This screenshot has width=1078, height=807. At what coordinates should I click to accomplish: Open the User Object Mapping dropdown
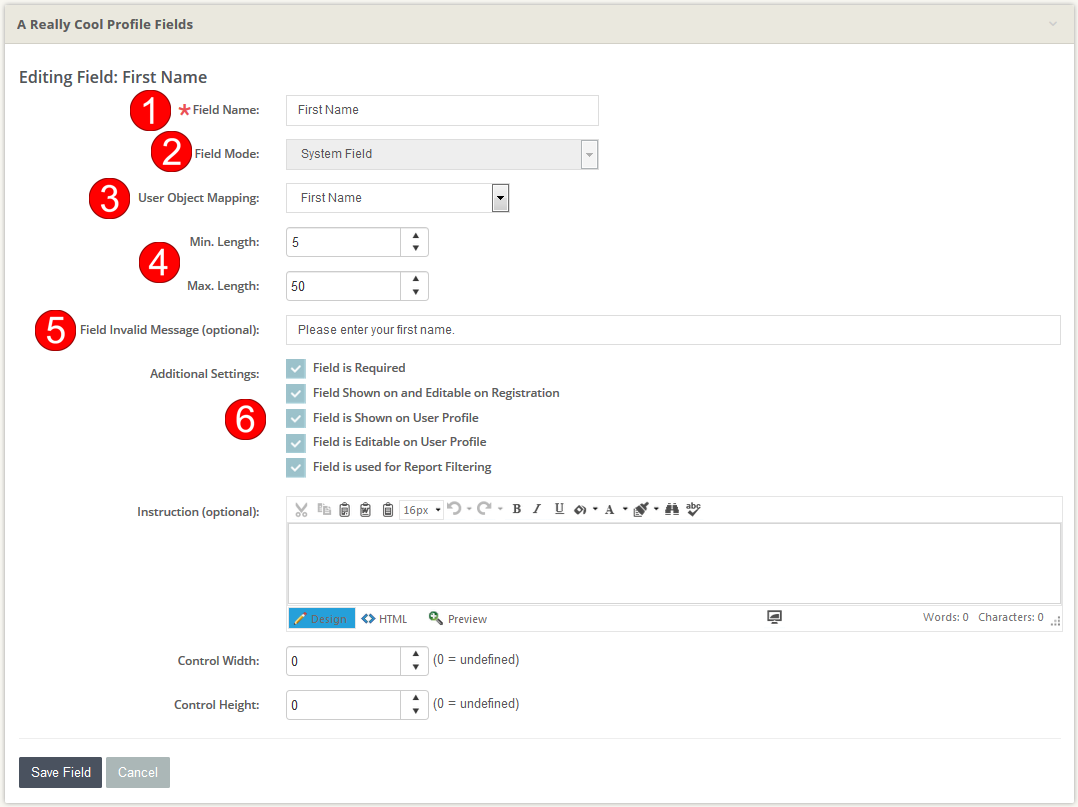coord(500,197)
